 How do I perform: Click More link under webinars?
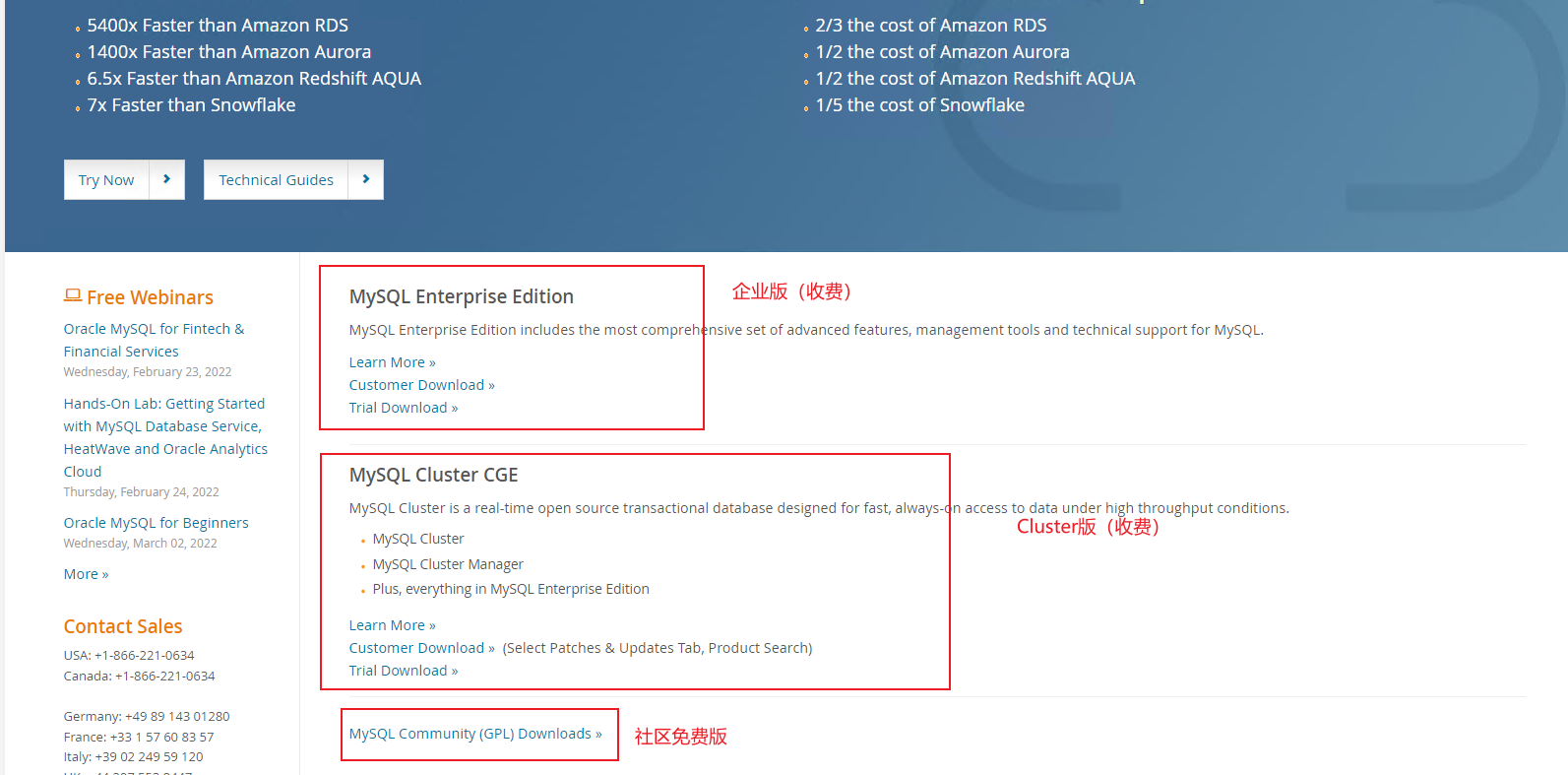pos(86,574)
